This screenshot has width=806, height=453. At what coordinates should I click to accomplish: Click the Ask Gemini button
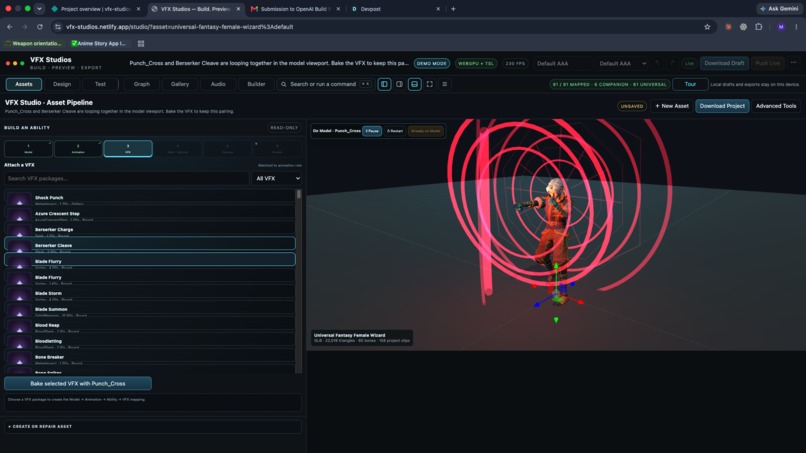(779, 9)
